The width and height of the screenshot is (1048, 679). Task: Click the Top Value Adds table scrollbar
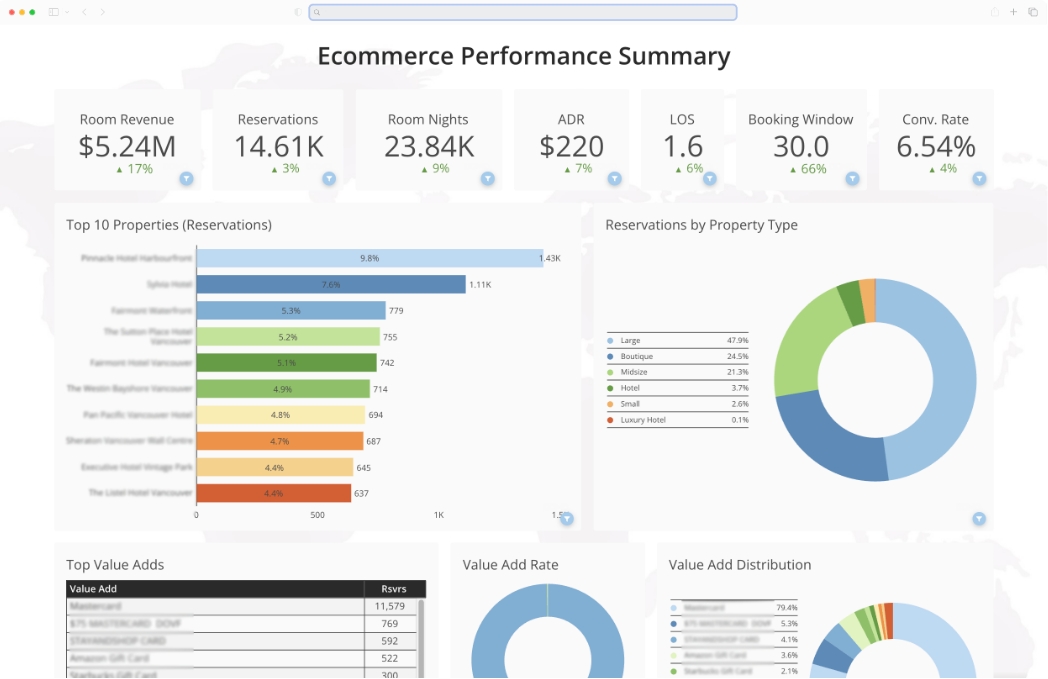(421, 638)
